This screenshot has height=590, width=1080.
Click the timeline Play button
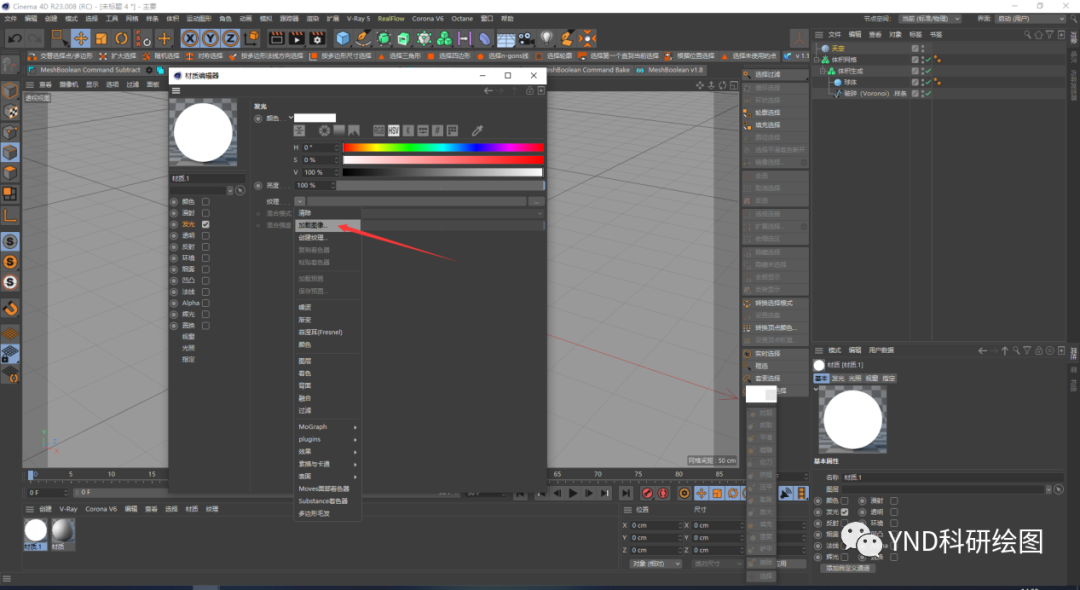pyautogui.click(x=573, y=493)
